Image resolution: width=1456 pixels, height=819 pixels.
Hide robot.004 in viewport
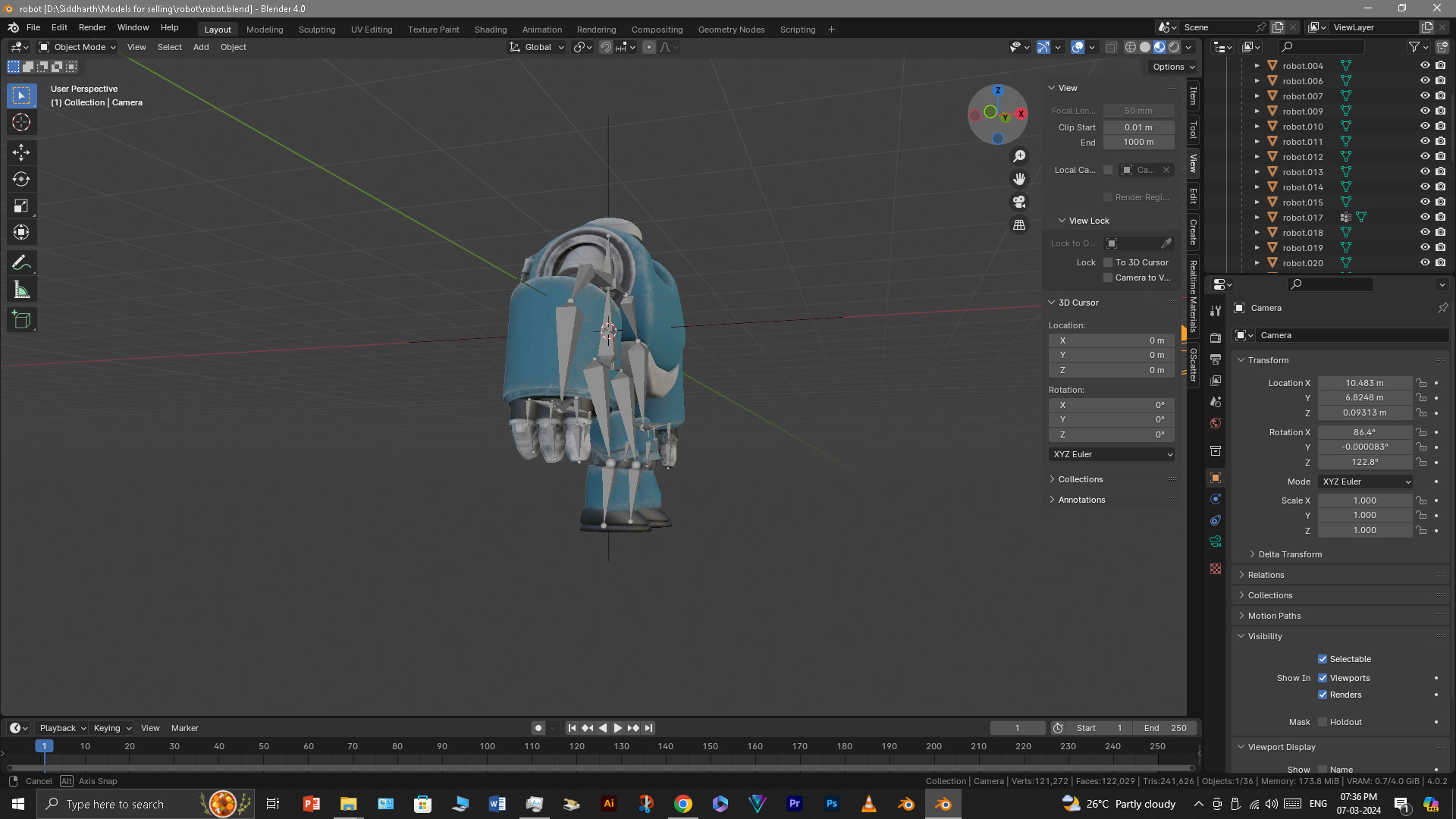click(1425, 66)
